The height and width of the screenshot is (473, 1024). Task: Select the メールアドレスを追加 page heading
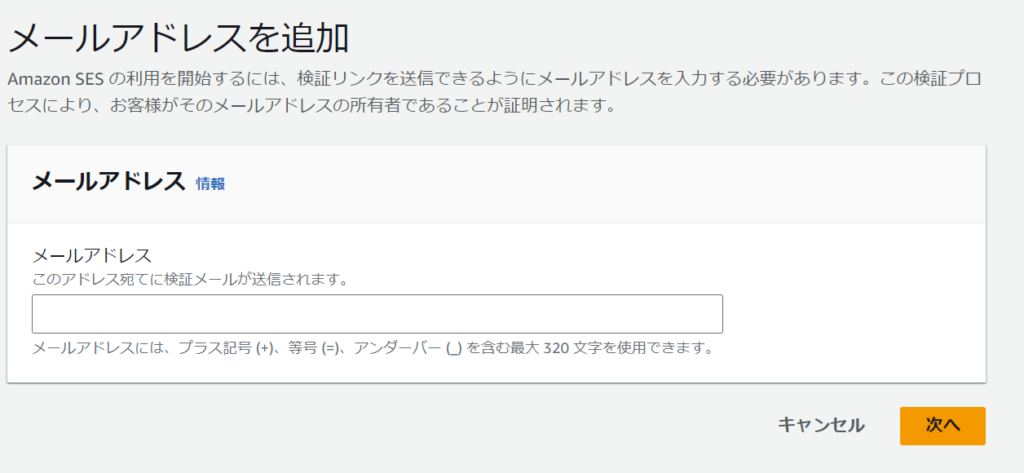[178, 39]
